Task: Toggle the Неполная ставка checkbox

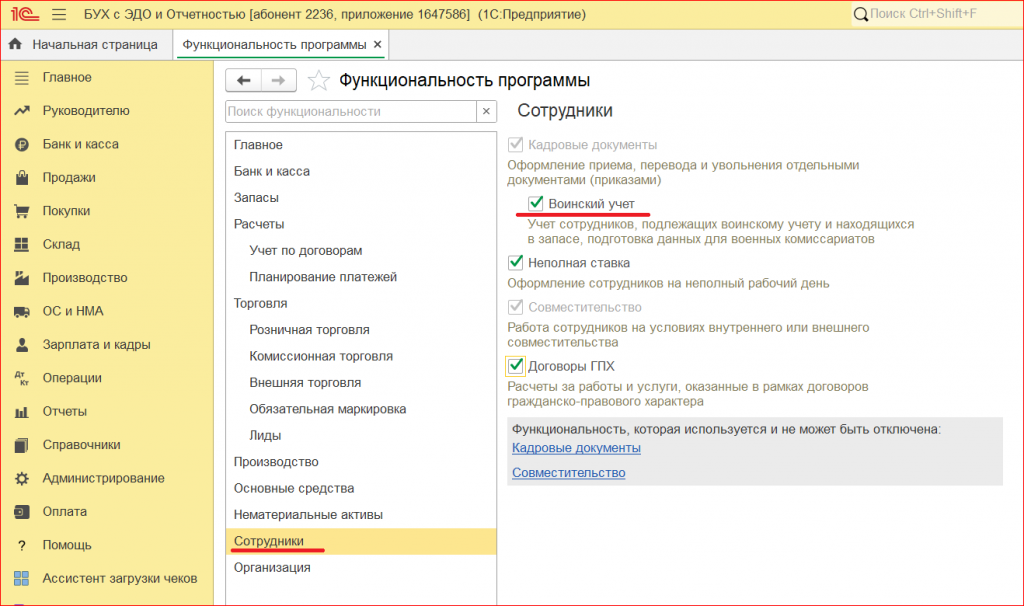Action: [x=515, y=262]
